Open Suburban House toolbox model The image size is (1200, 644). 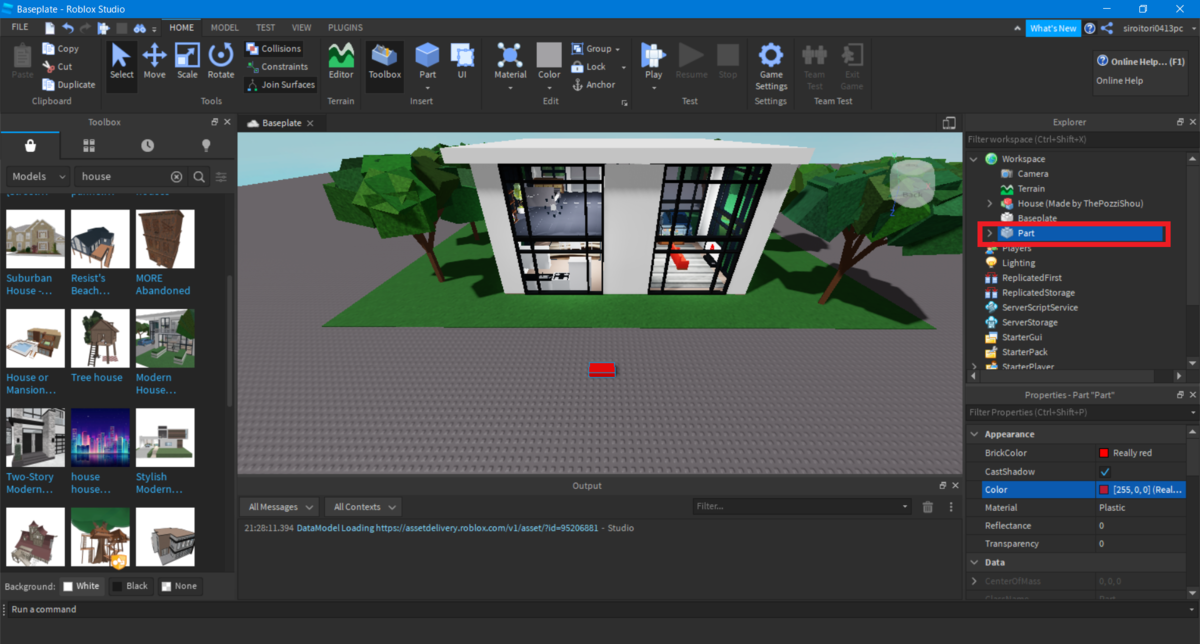[x=35, y=251]
